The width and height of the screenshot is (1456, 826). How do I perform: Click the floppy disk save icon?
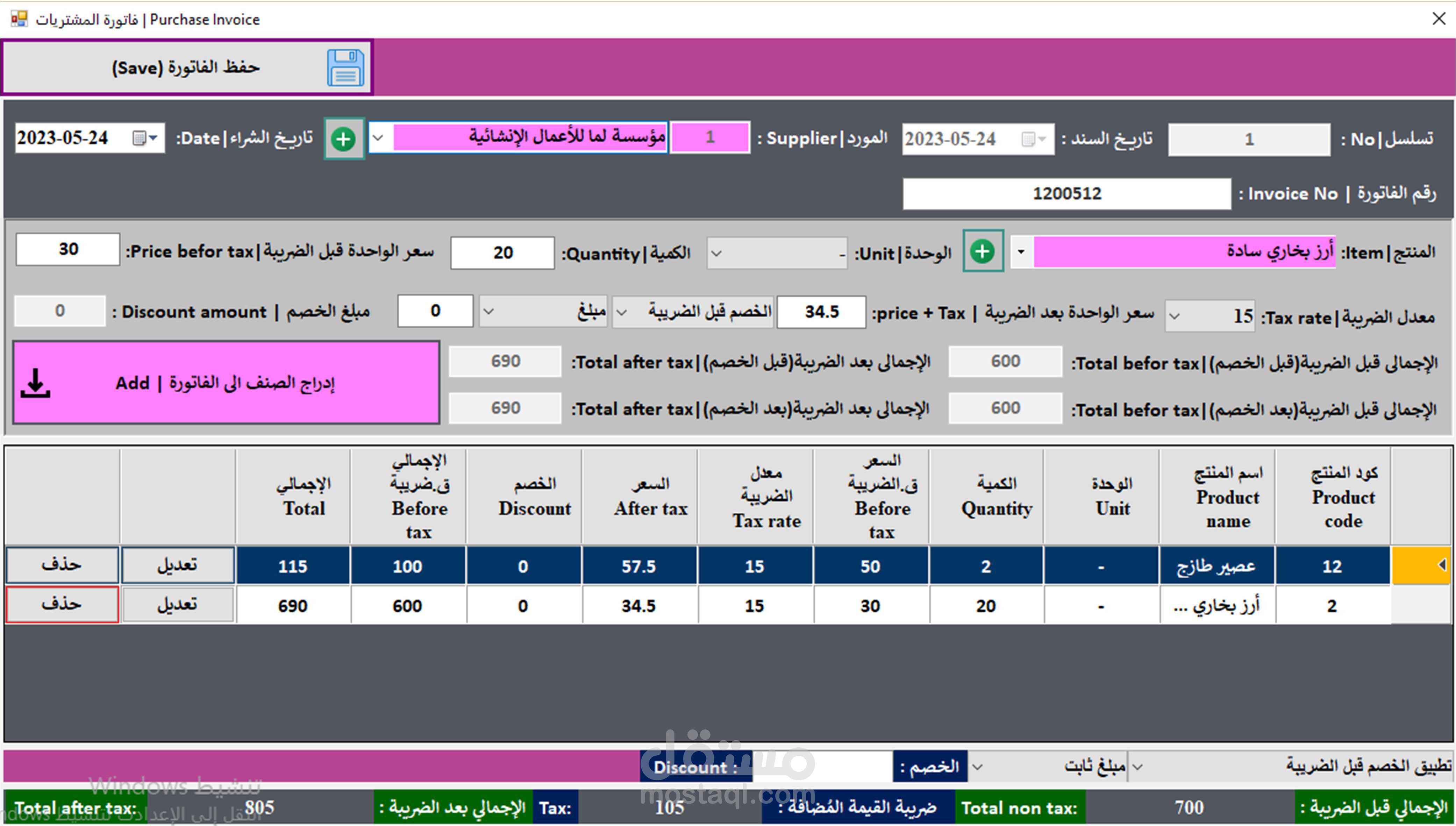(x=345, y=68)
